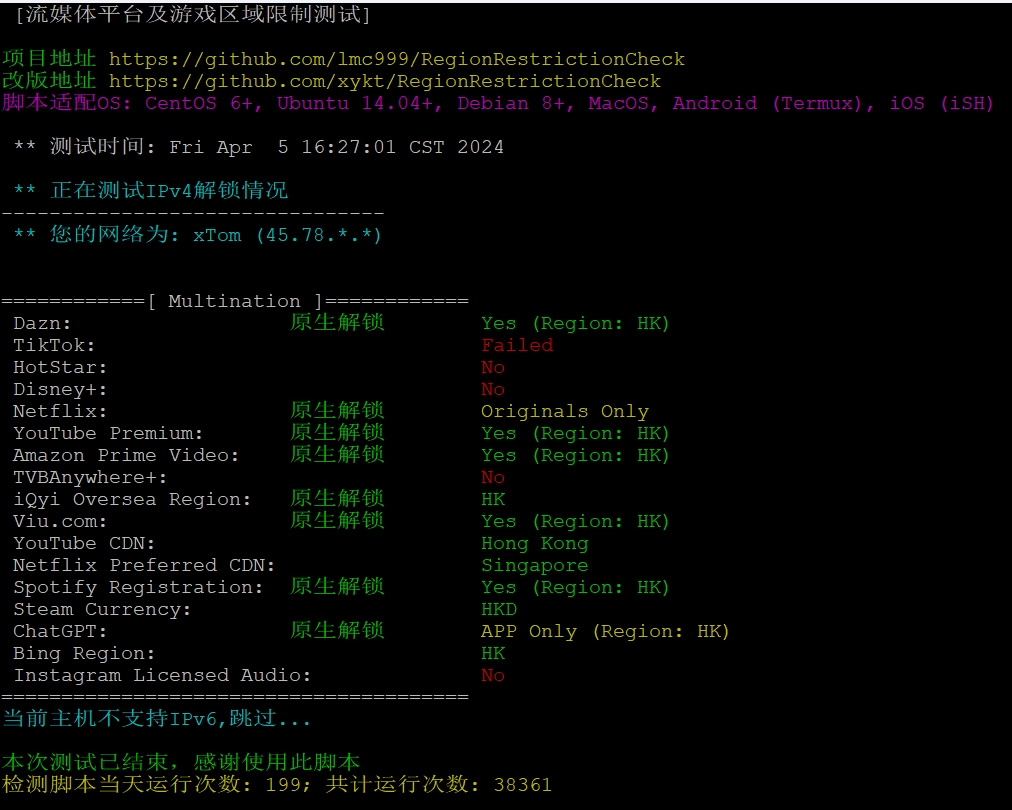Click the HK value in the Bing Region row
The height and width of the screenshot is (810, 1012).
[493, 653]
